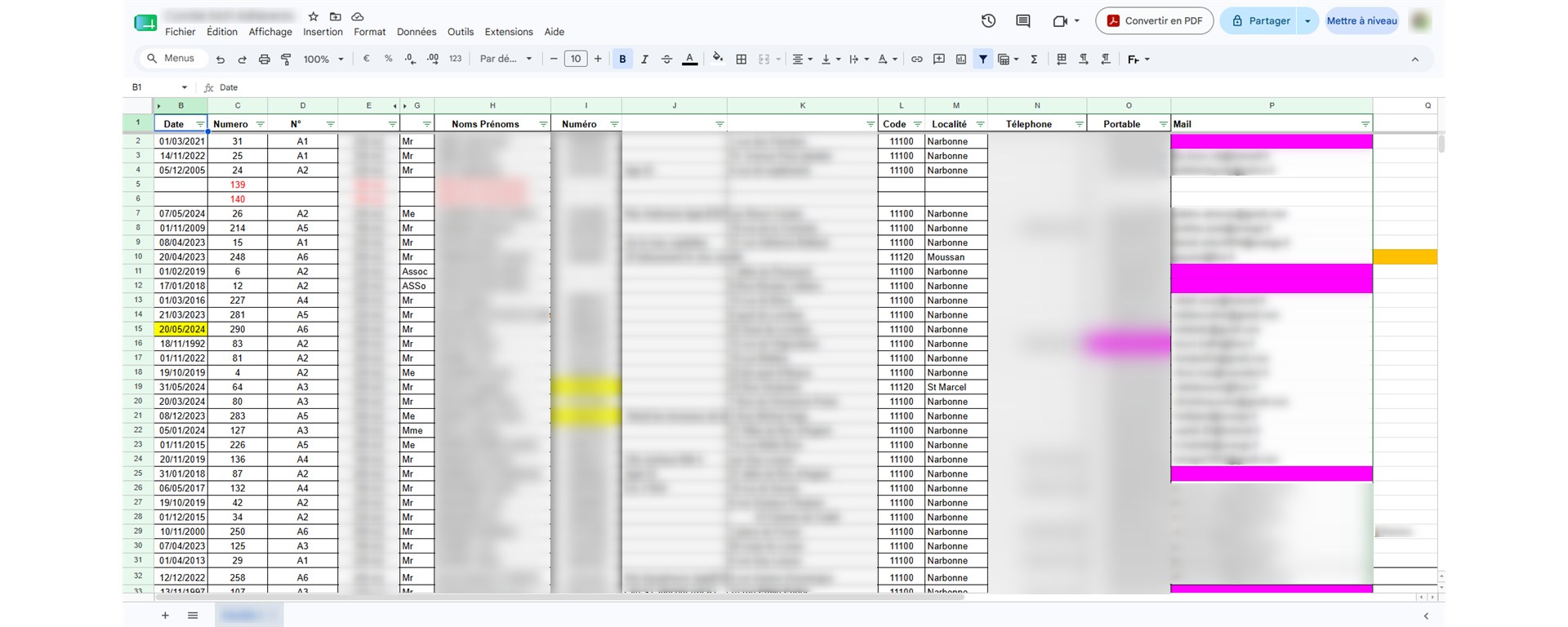Print the spreadsheet via printer icon
The height and width of the screenshot is (627, 1568).
click(x=264, y=60)
